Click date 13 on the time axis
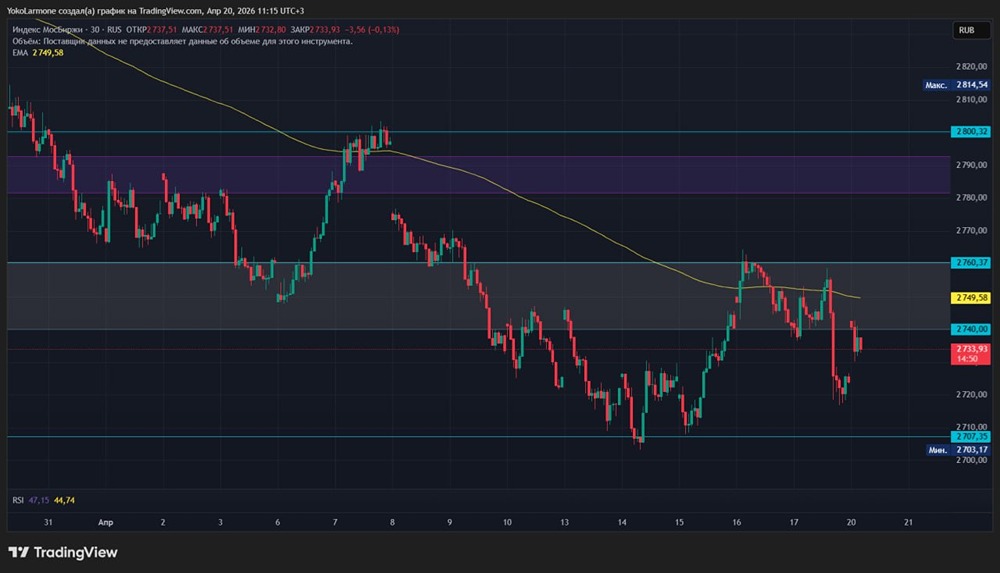Image resolution: width=1000 pixels, height=573 pixels. pyautogui.click(x=564, y=522)
